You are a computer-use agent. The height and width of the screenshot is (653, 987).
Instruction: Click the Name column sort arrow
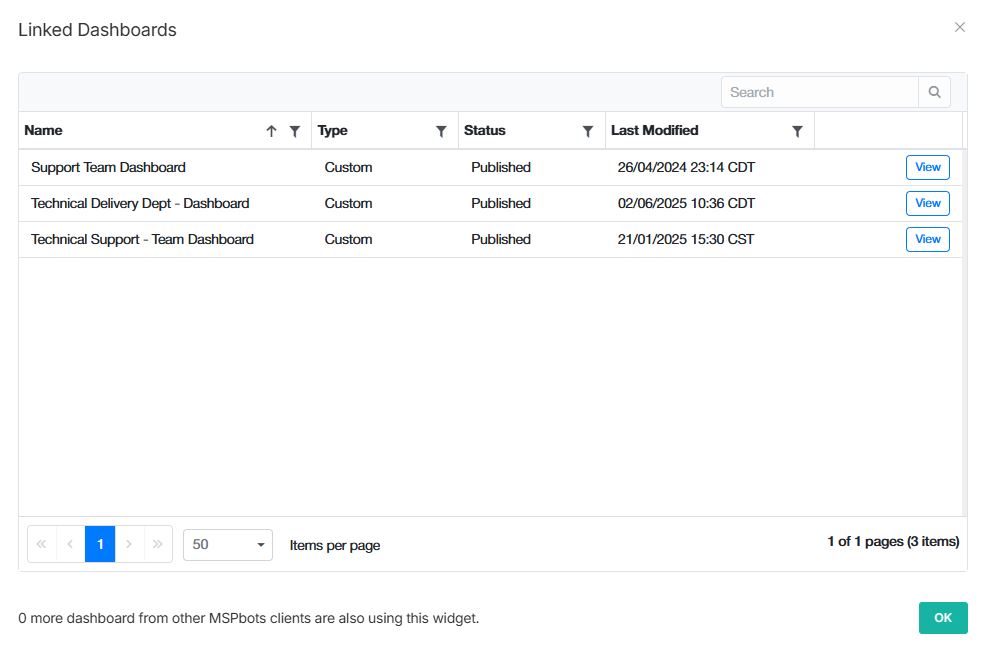tap(271, 131)
